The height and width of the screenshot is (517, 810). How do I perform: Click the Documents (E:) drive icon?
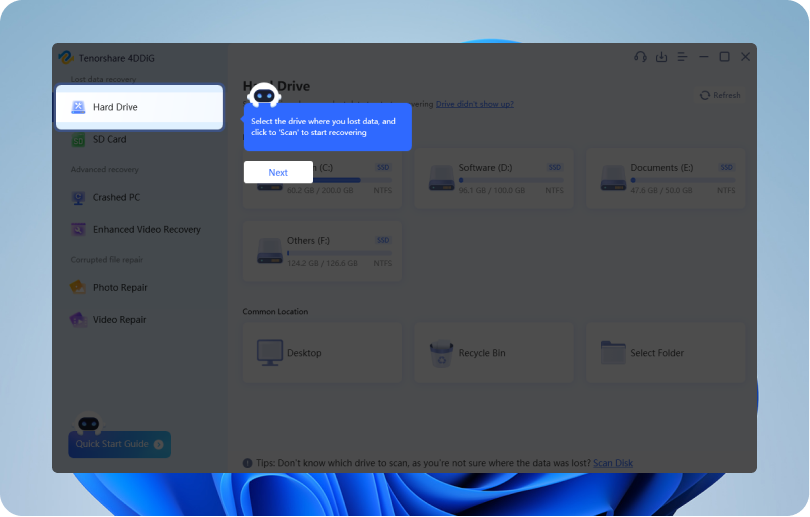(x=613, y=178)
